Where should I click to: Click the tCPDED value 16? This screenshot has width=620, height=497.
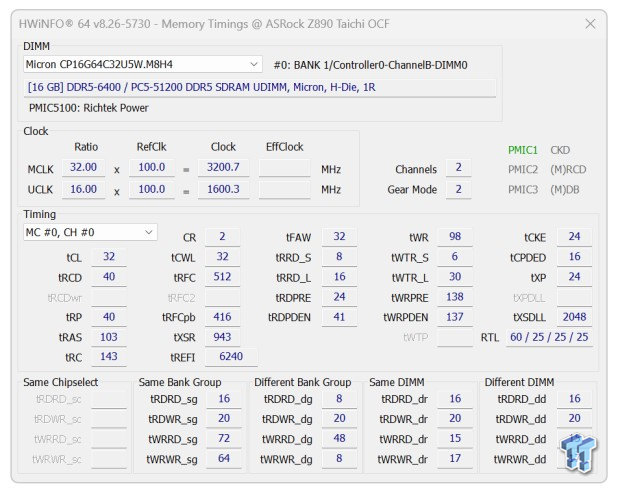pyautogui.click(x=575, y=257)
